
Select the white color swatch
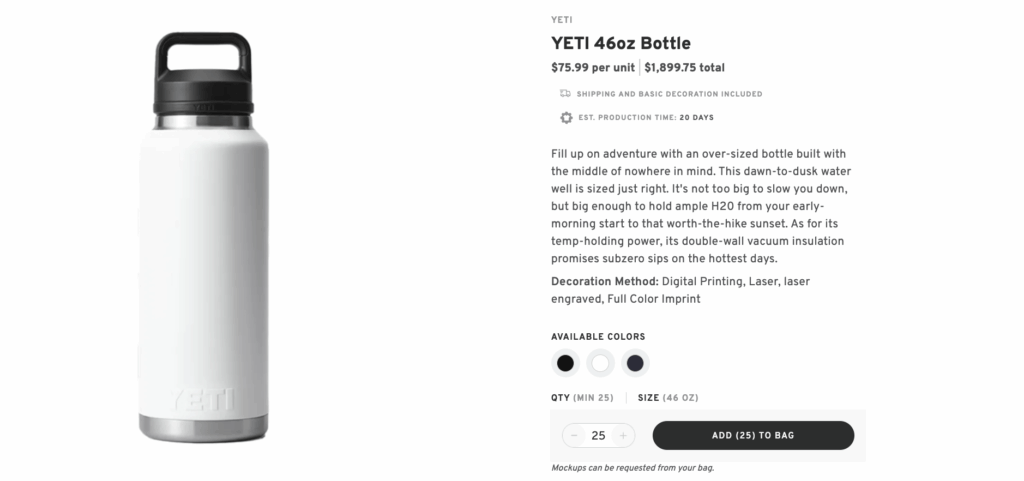tap(600, 363)
